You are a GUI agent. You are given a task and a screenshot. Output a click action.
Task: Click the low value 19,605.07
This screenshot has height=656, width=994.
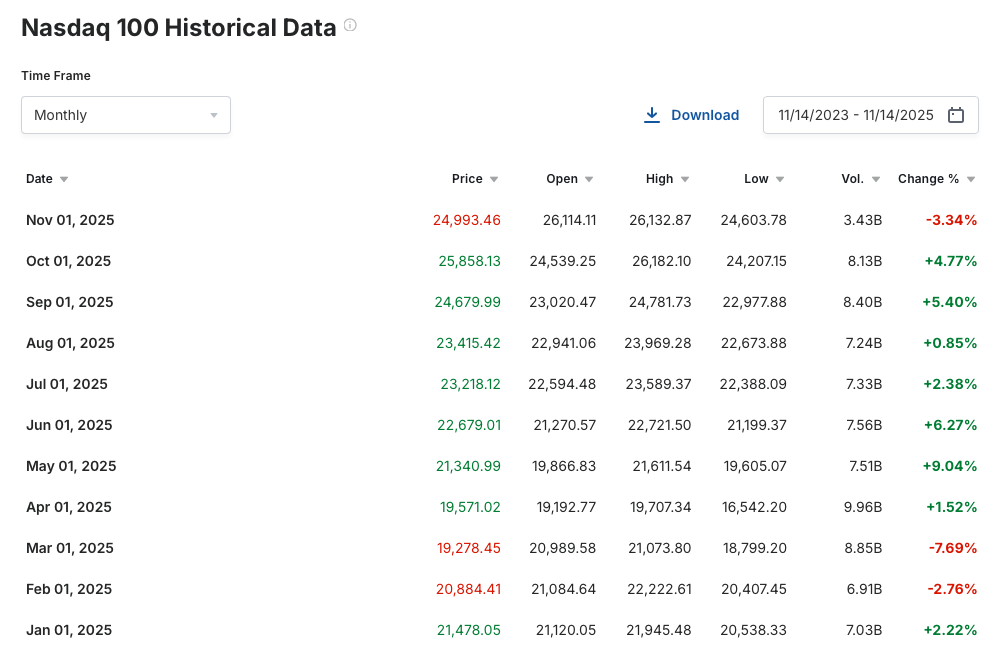coord(755,466)
